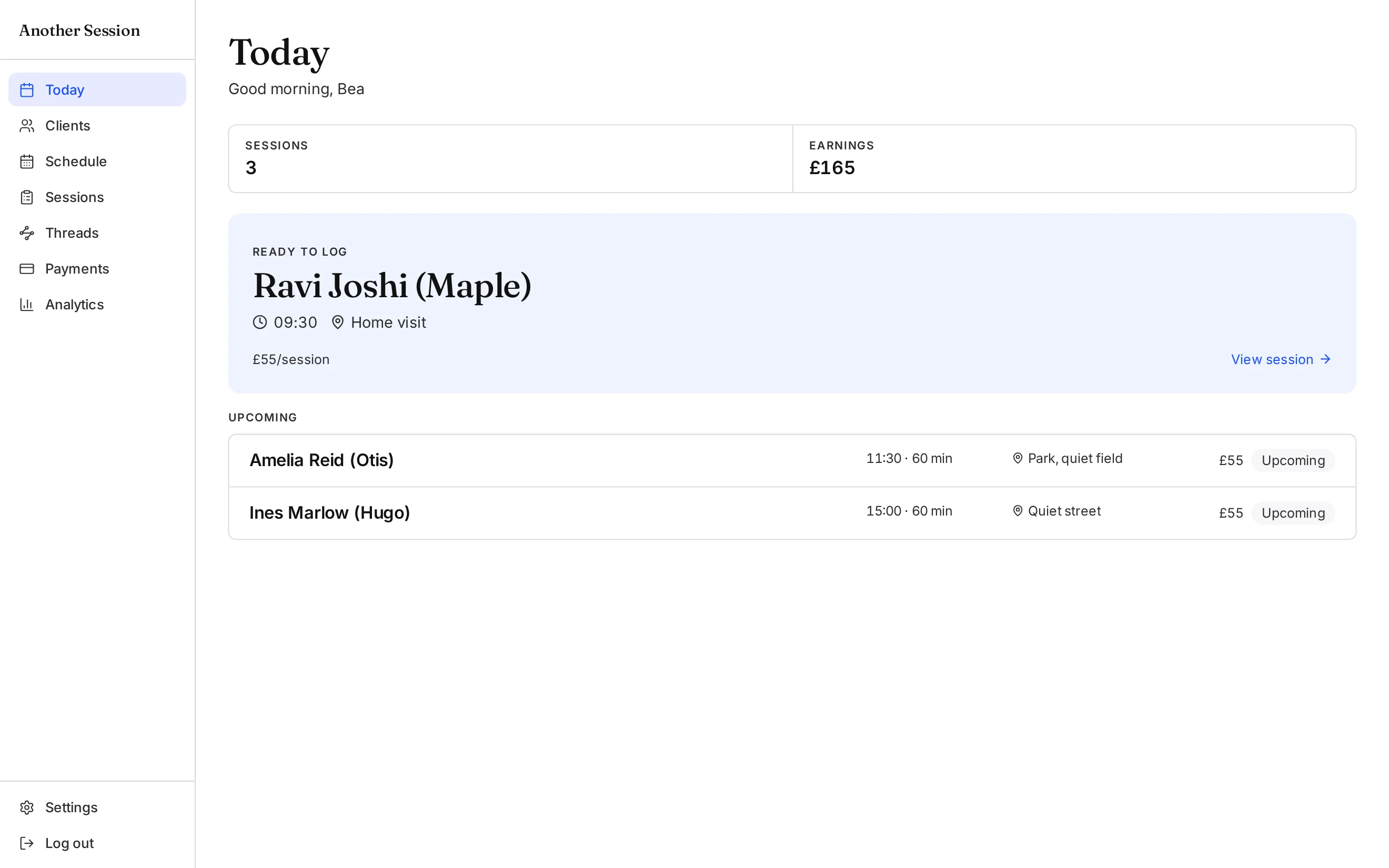Click 'Good morning, Bea' greeting
1389x868 pixels.
[x=296, y=89]
